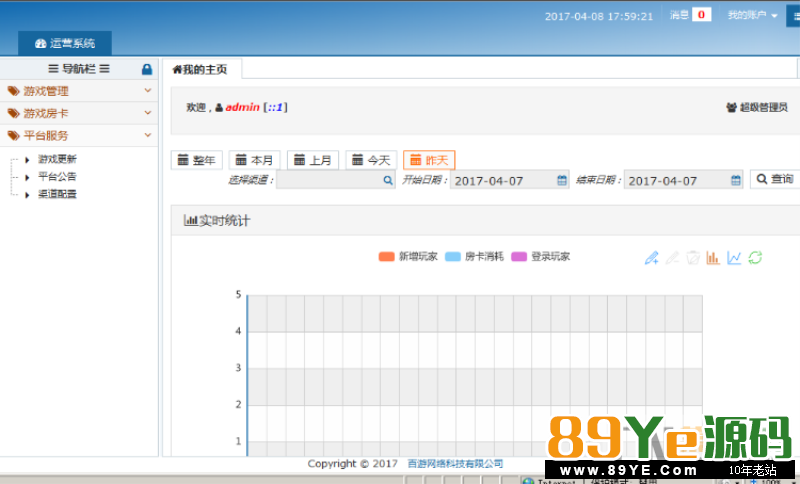The image size is (800, 484).
Task: Click the [::1] IP address text
Action: pos(276,107)
